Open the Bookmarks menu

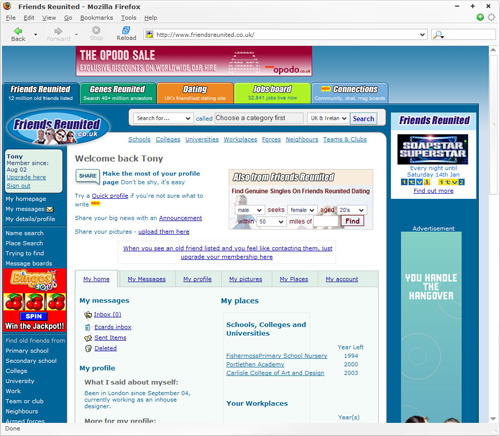96,18
